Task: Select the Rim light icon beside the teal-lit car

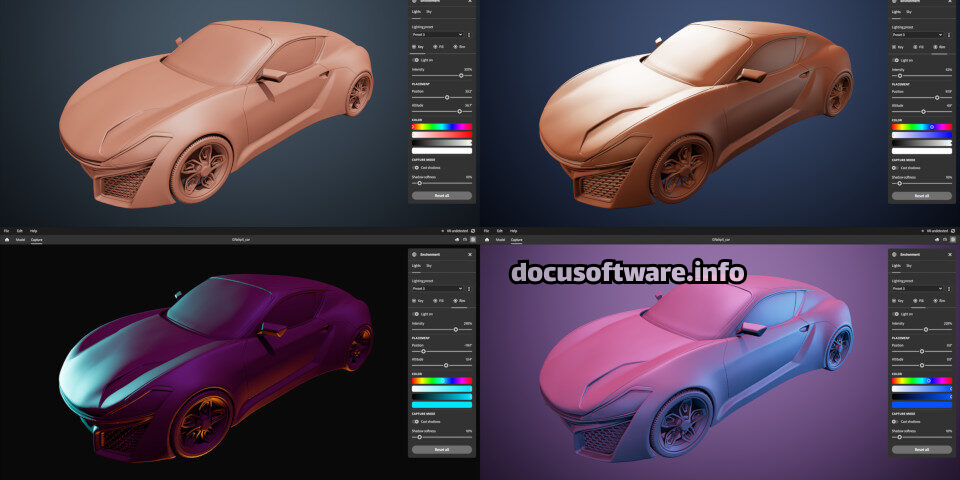Action: 456,300
